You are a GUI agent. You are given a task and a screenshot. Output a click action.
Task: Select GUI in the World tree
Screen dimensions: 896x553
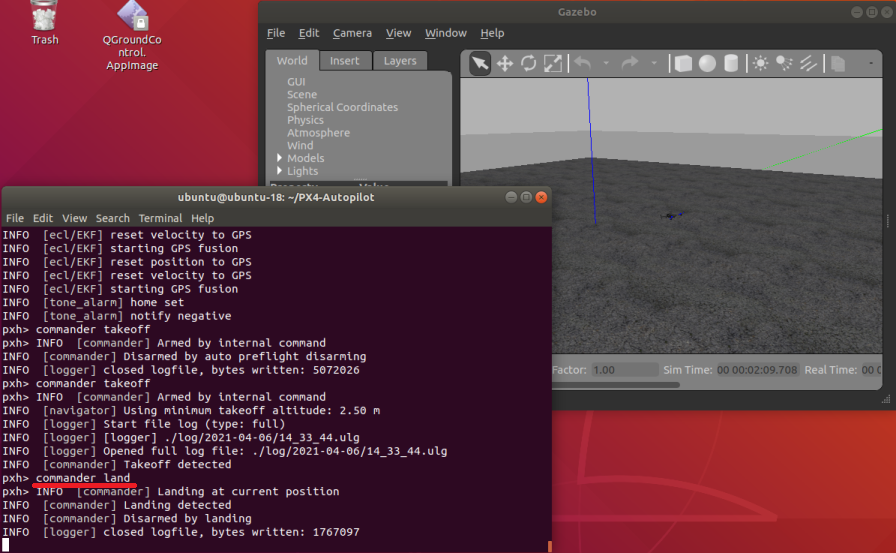point(296,82)
